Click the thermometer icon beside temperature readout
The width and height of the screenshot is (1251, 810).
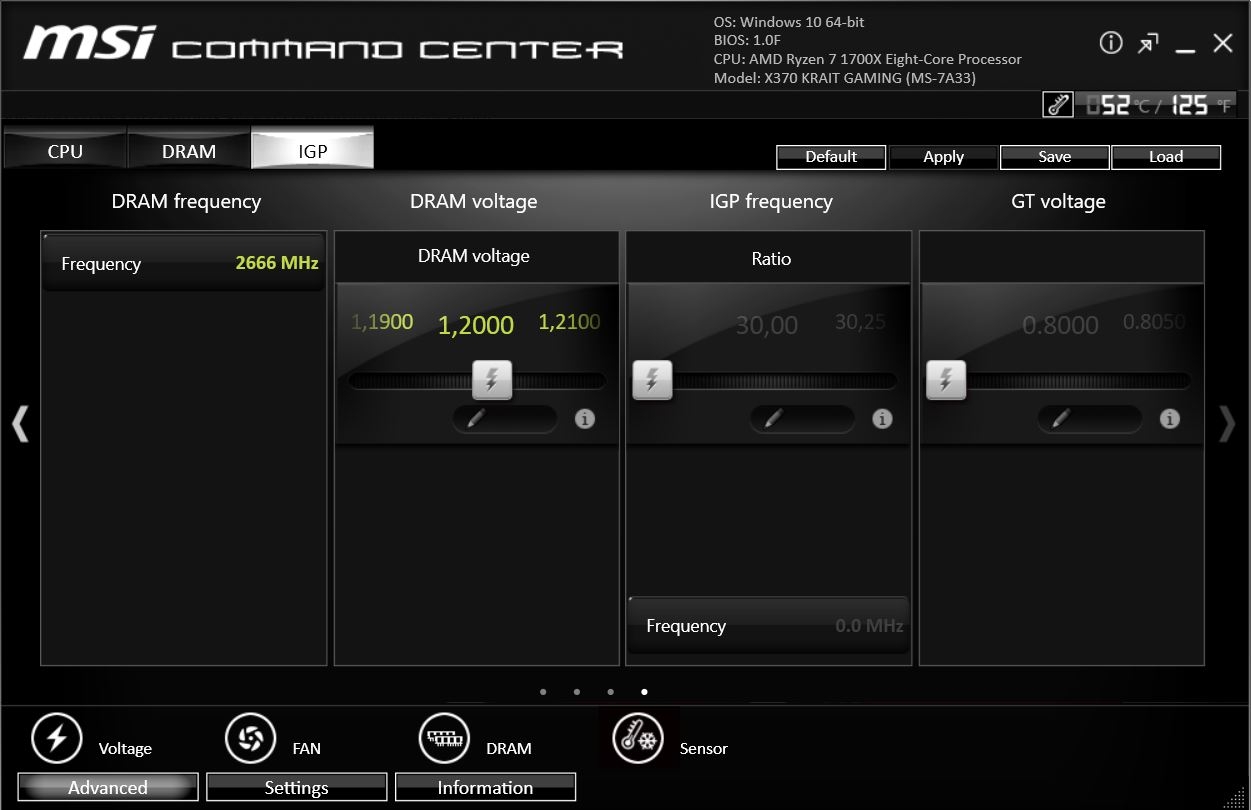tap(1058, 105)
